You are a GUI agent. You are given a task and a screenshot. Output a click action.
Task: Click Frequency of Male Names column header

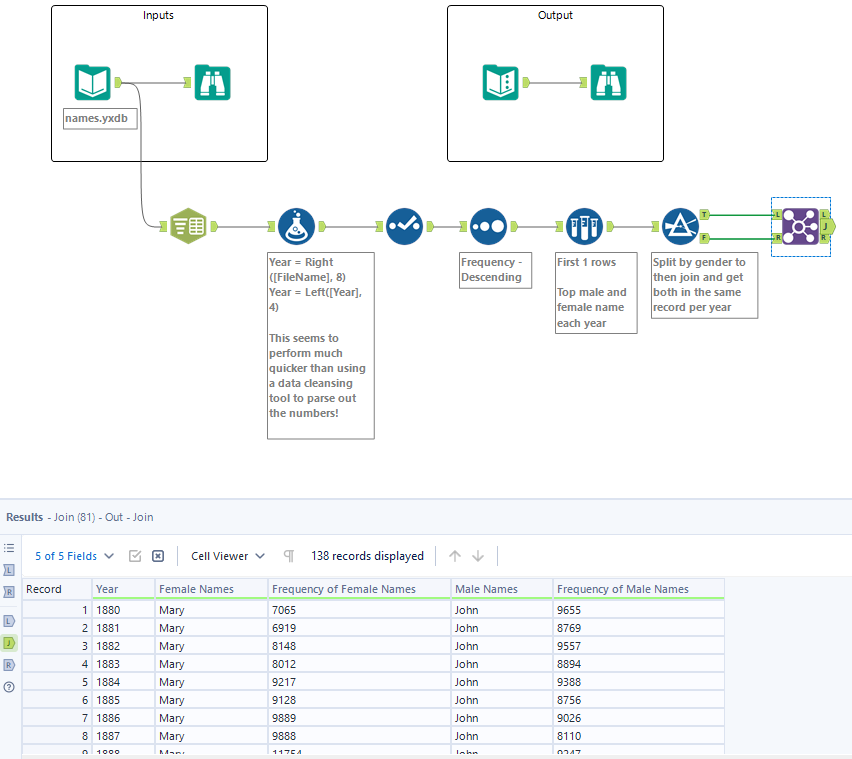click(638, 589)
